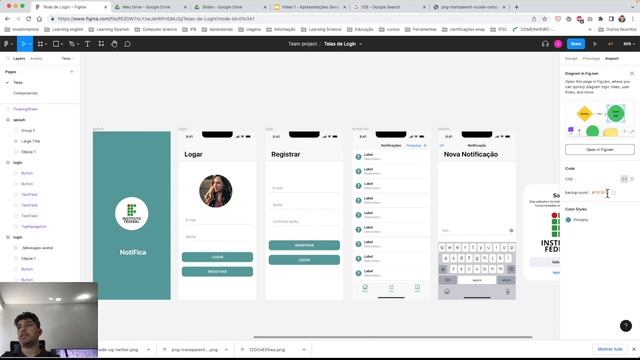Switch to the Assets tab

click(x=36, y=58)
